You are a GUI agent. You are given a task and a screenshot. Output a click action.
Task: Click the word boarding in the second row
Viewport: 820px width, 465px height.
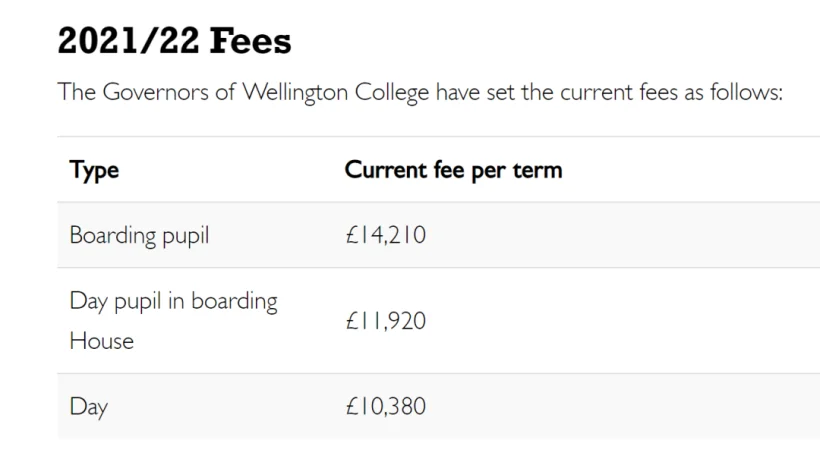(234, 302)
